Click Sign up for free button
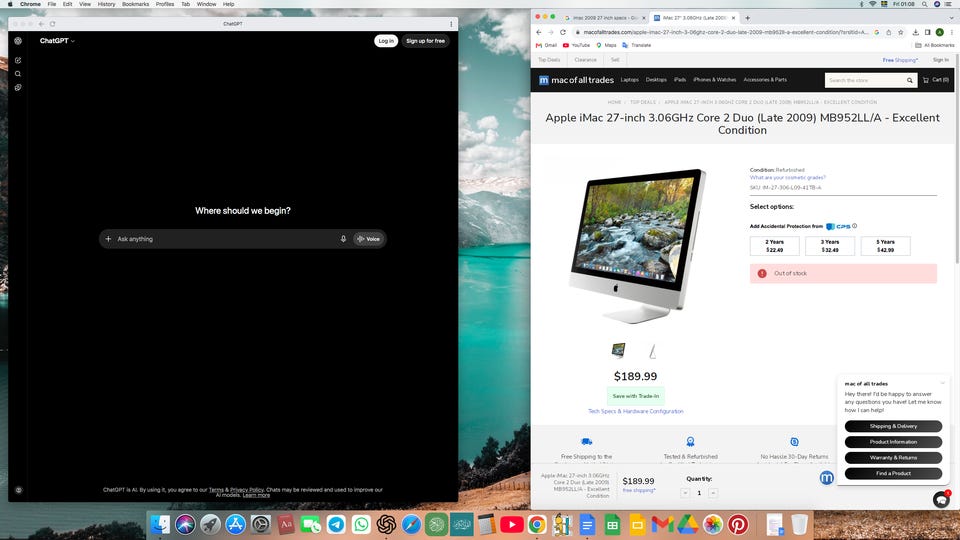This screenshot has height=540, width=960. 426,41
